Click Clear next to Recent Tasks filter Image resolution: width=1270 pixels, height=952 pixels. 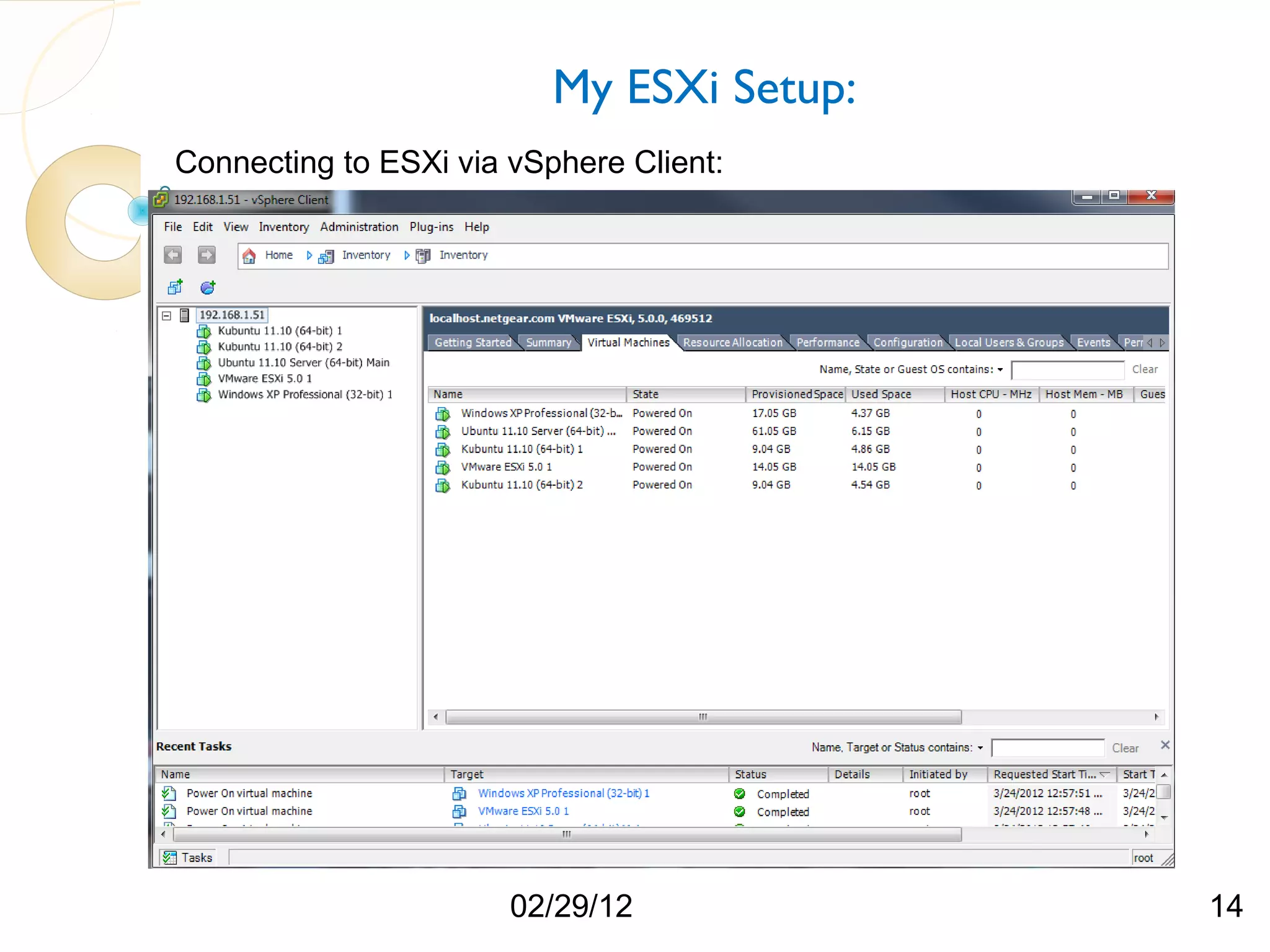(1125, 749)
